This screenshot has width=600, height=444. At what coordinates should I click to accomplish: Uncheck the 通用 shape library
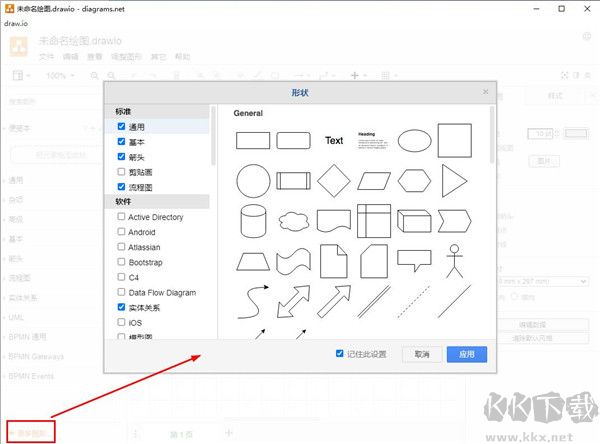(x=121, y=126)
